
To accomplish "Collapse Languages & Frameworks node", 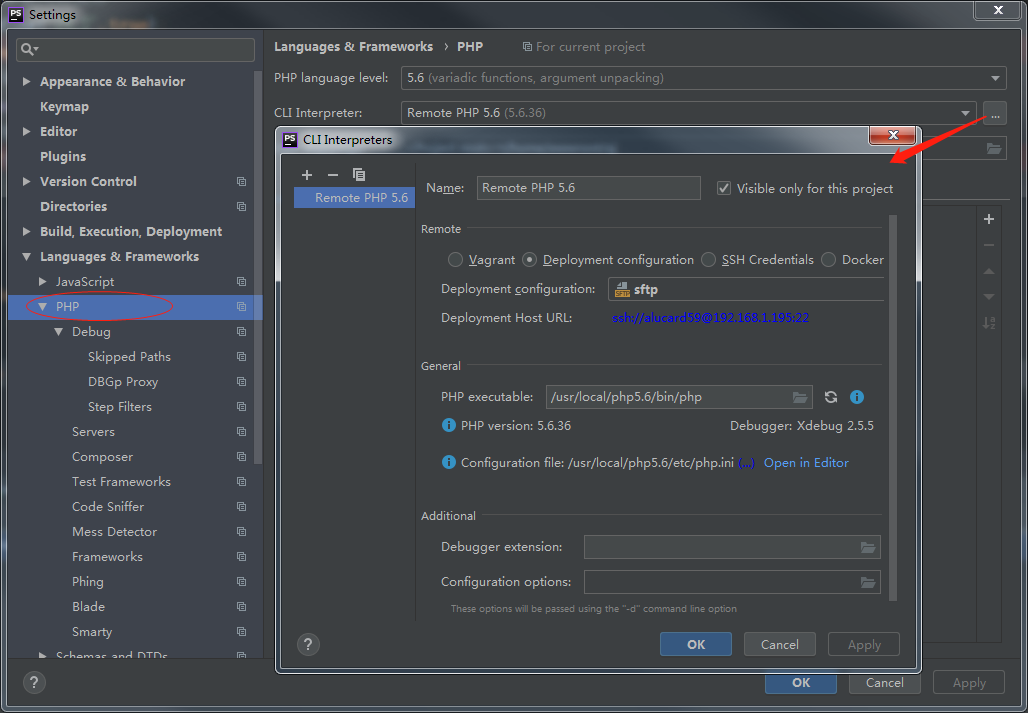I will point(26,257).
